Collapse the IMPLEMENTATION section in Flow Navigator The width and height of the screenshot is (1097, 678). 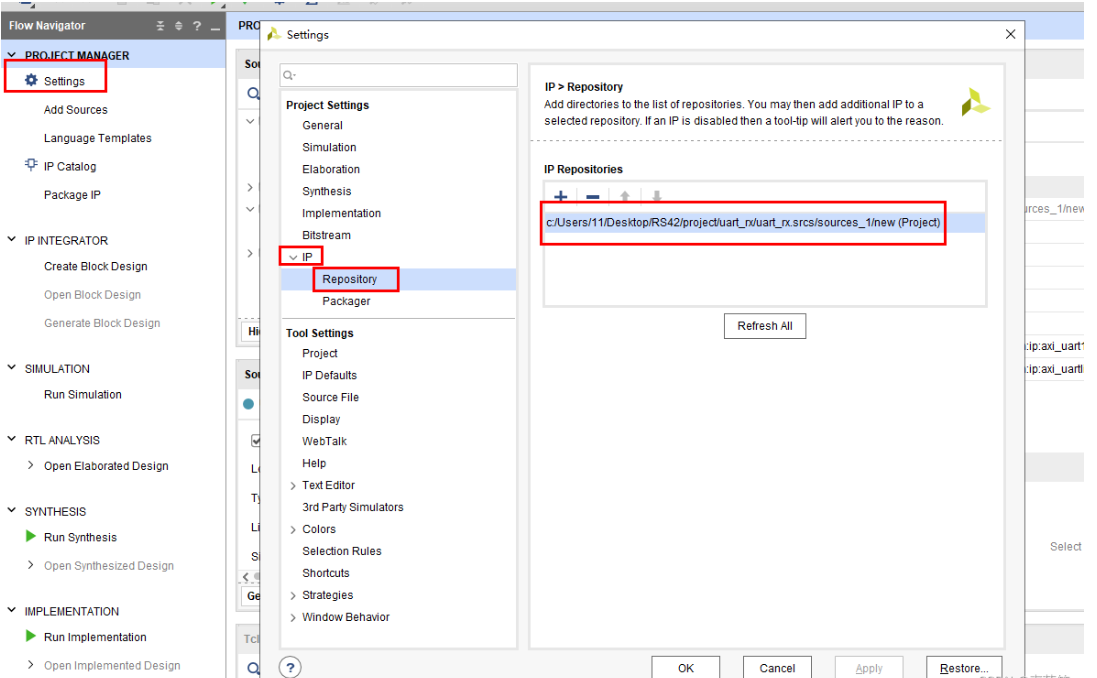click(12, 610)
